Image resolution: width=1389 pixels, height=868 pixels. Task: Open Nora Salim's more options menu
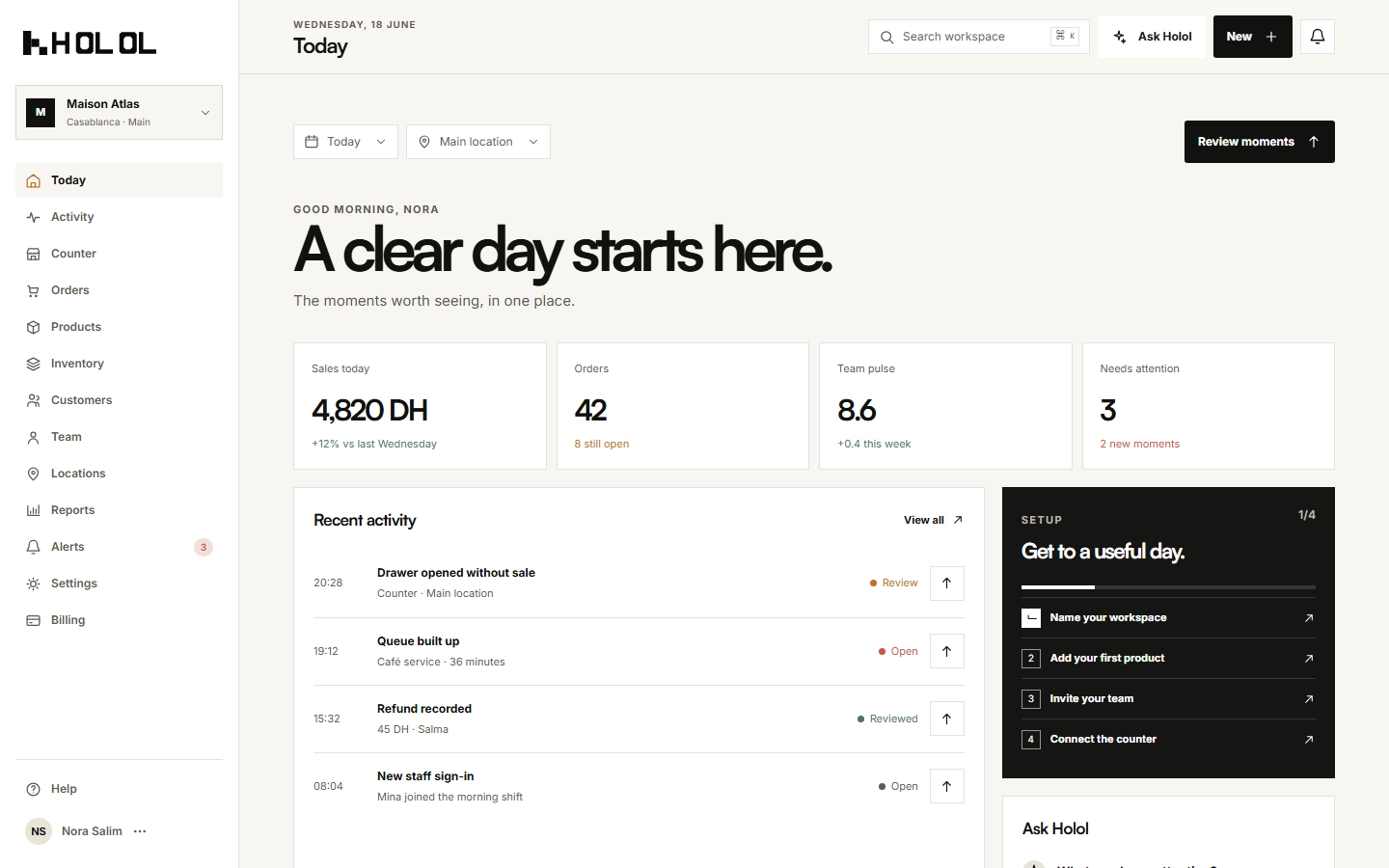click(x=140, y=831)
